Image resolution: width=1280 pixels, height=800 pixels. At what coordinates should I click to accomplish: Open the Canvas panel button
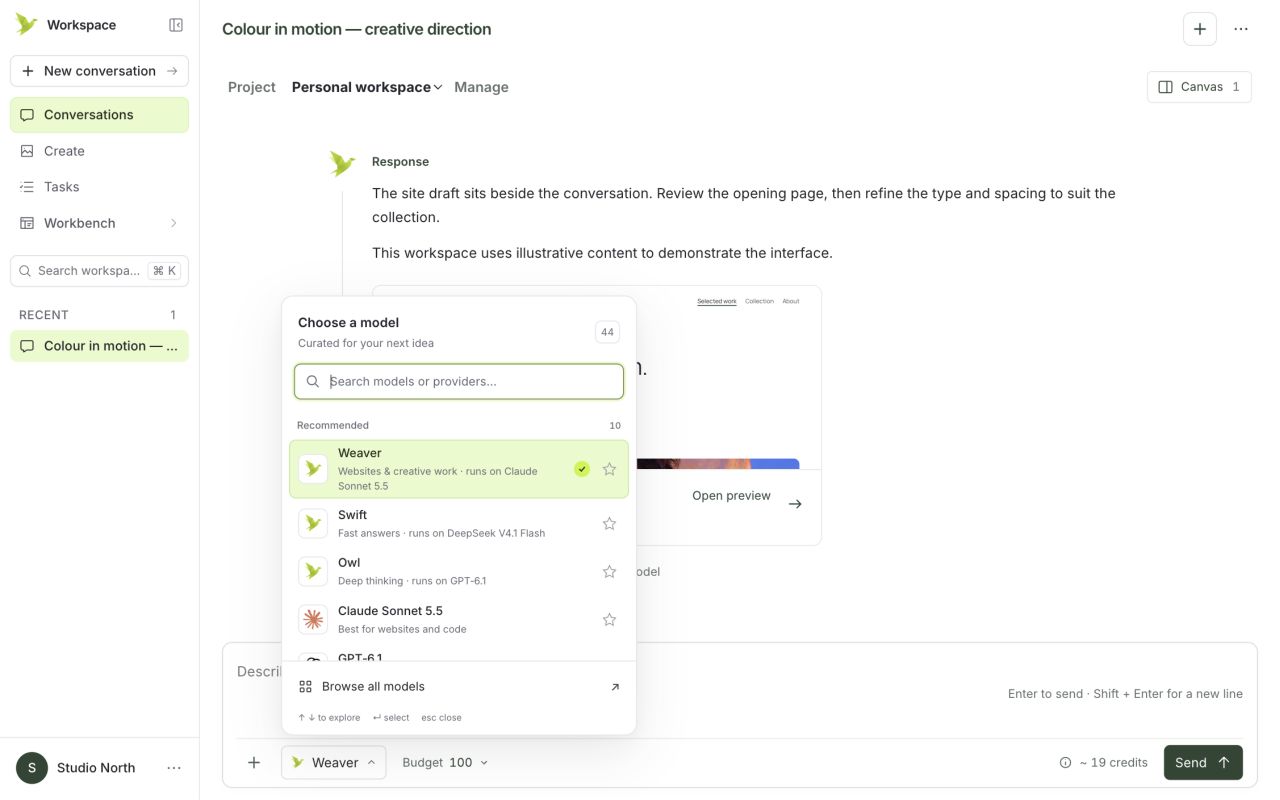[x=1199, y=87]
